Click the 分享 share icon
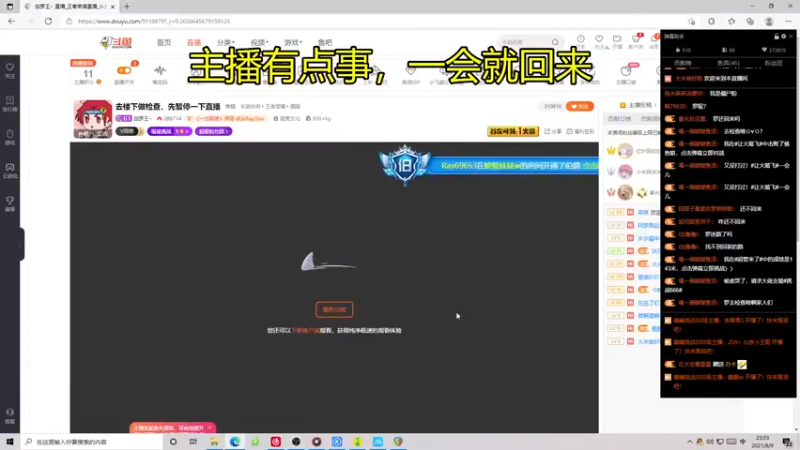Image resolution: width=800 pixels, height=450 pixels. (x=554, y=131)
